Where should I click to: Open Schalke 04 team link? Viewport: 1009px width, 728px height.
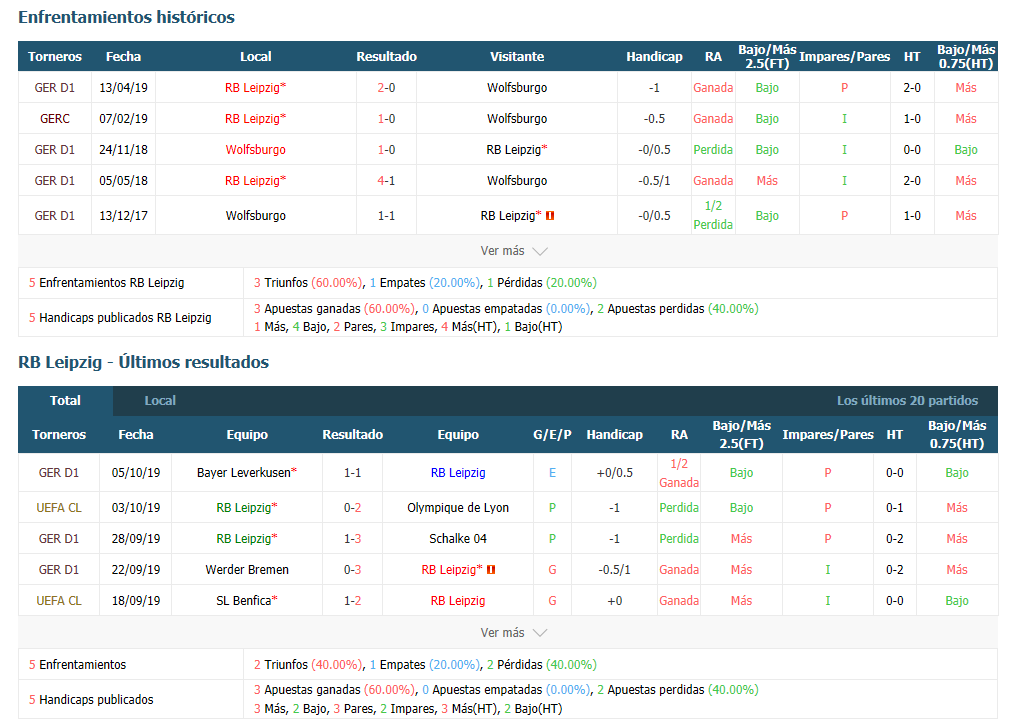458,539
